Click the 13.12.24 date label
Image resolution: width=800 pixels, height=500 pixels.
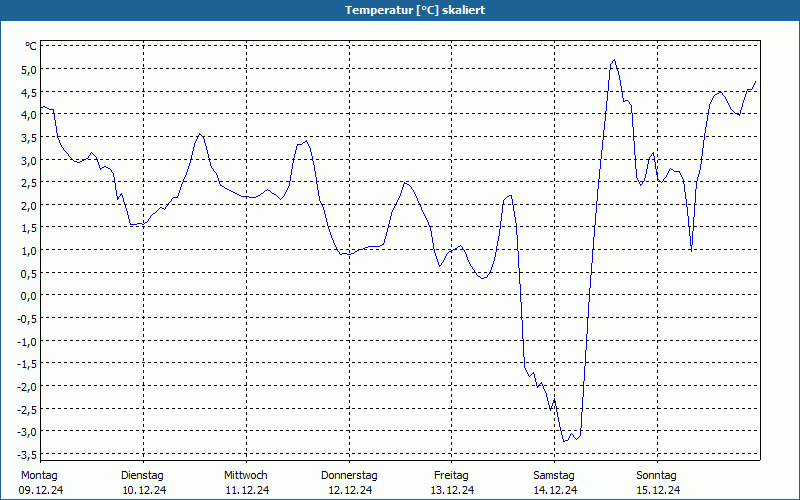point(452,490)
